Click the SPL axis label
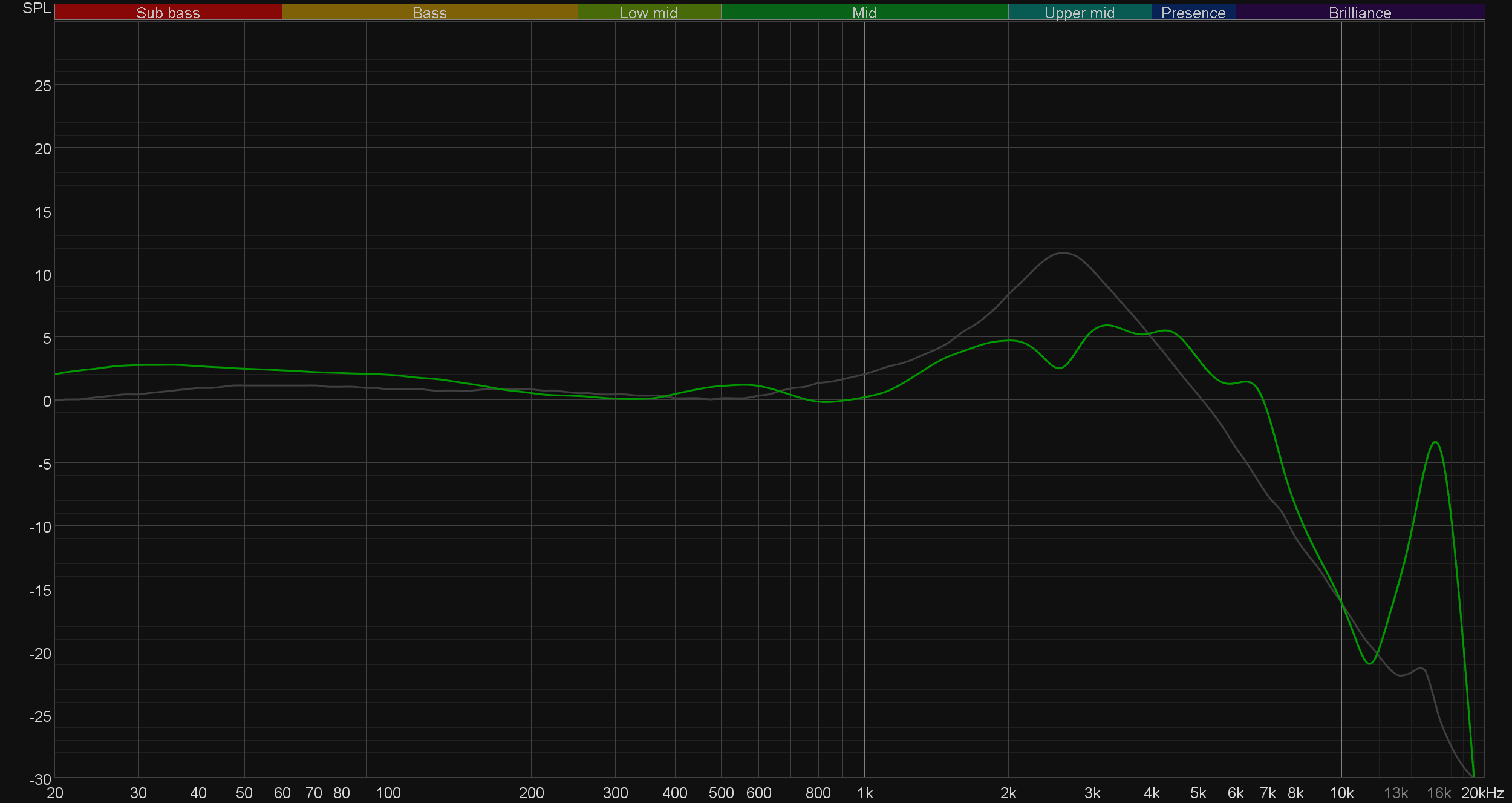Image resolution: width=1512 pixels, height=803 pixels. (x=36, y=8)
